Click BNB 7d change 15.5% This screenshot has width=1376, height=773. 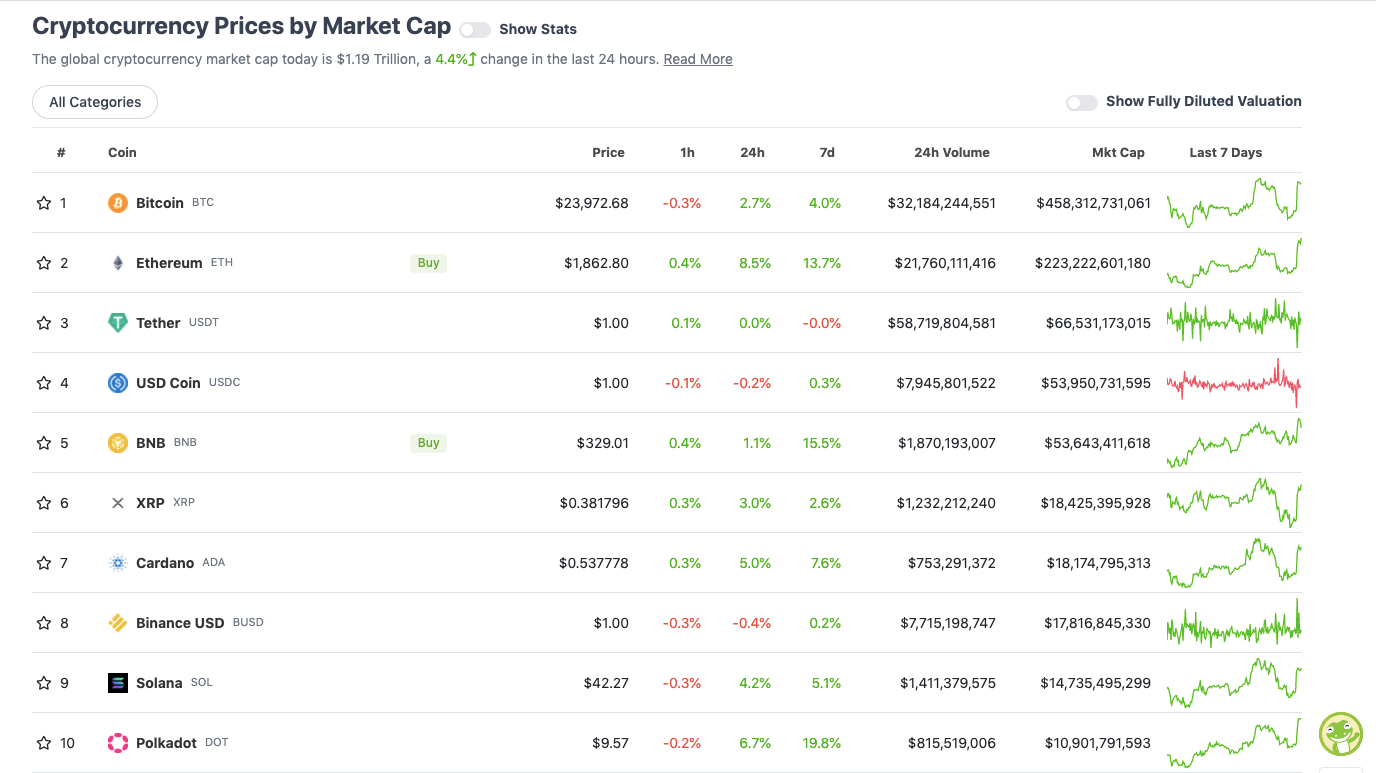pos(822,443)
